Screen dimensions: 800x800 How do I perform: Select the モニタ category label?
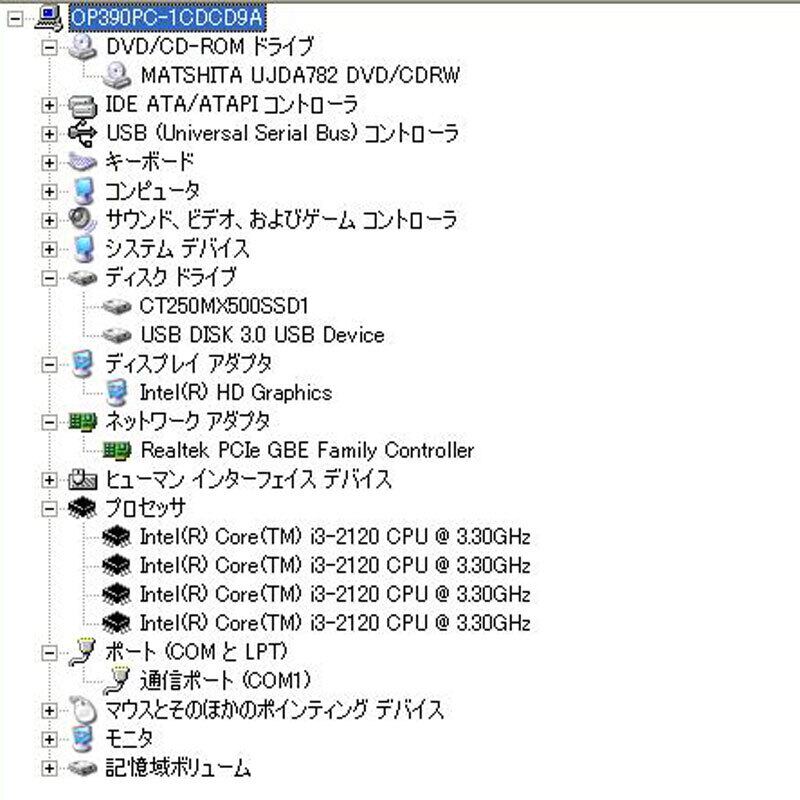[x=129, y=739]
